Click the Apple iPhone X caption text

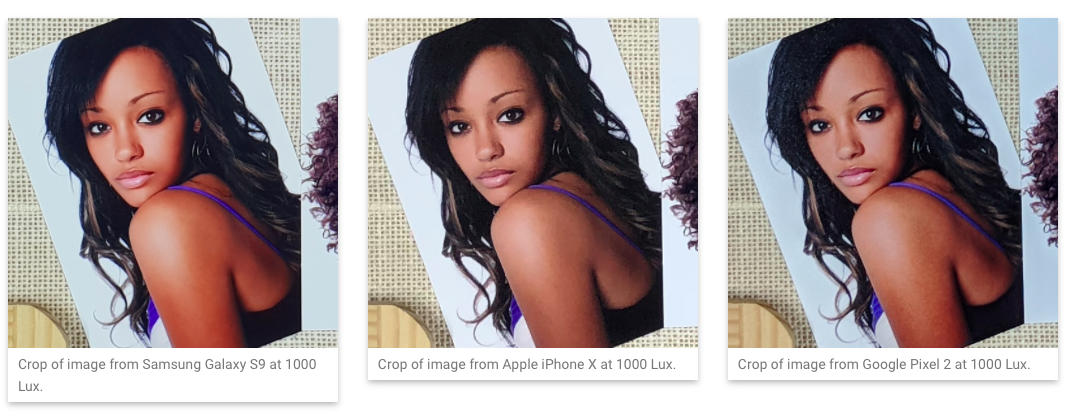coord(527,364)
